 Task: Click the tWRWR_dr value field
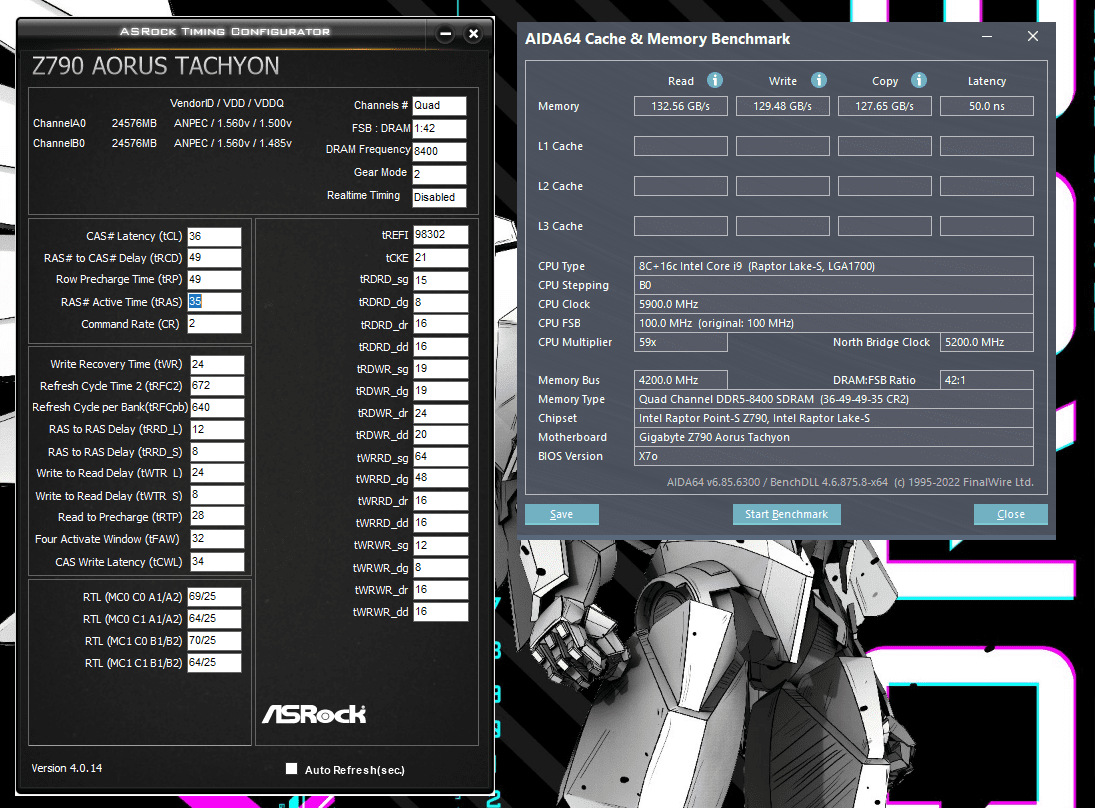[441, 590]
